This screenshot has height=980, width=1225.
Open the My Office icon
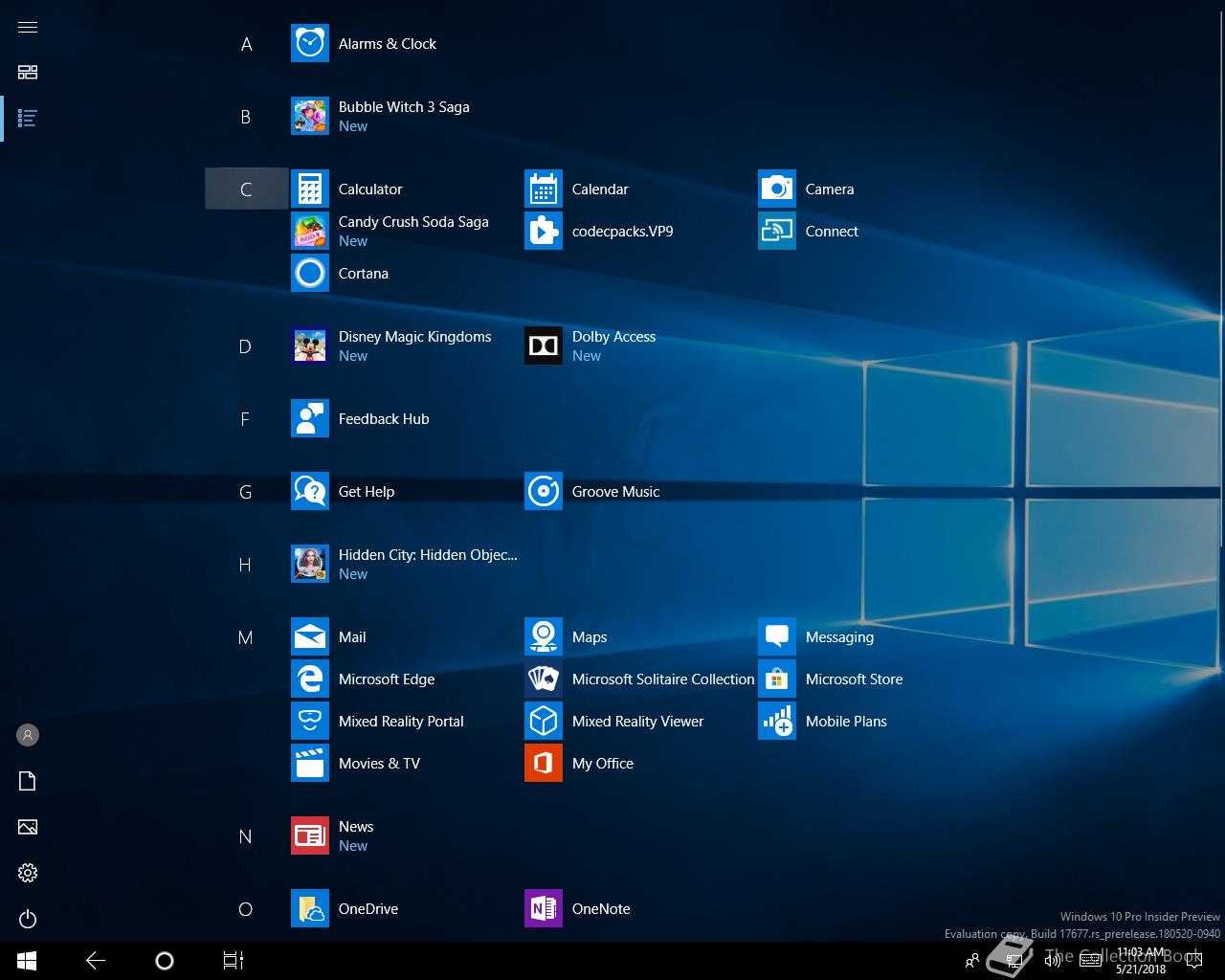tap(544, 764)
